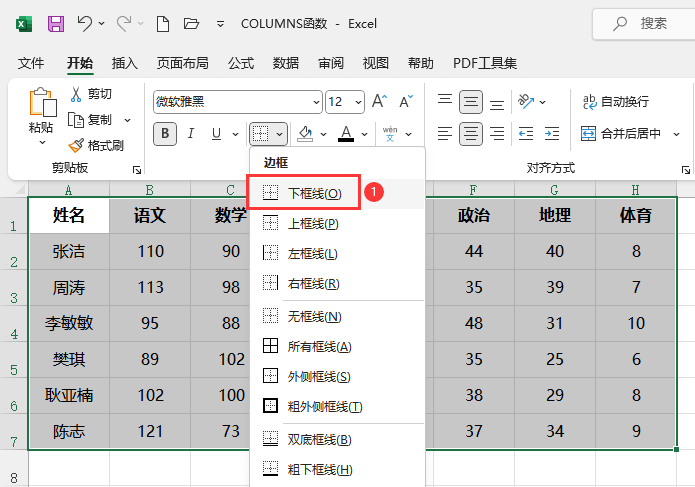This screenshot has height=487, width=695.
Task: Open the 帮助 tab
Action: 421,63
